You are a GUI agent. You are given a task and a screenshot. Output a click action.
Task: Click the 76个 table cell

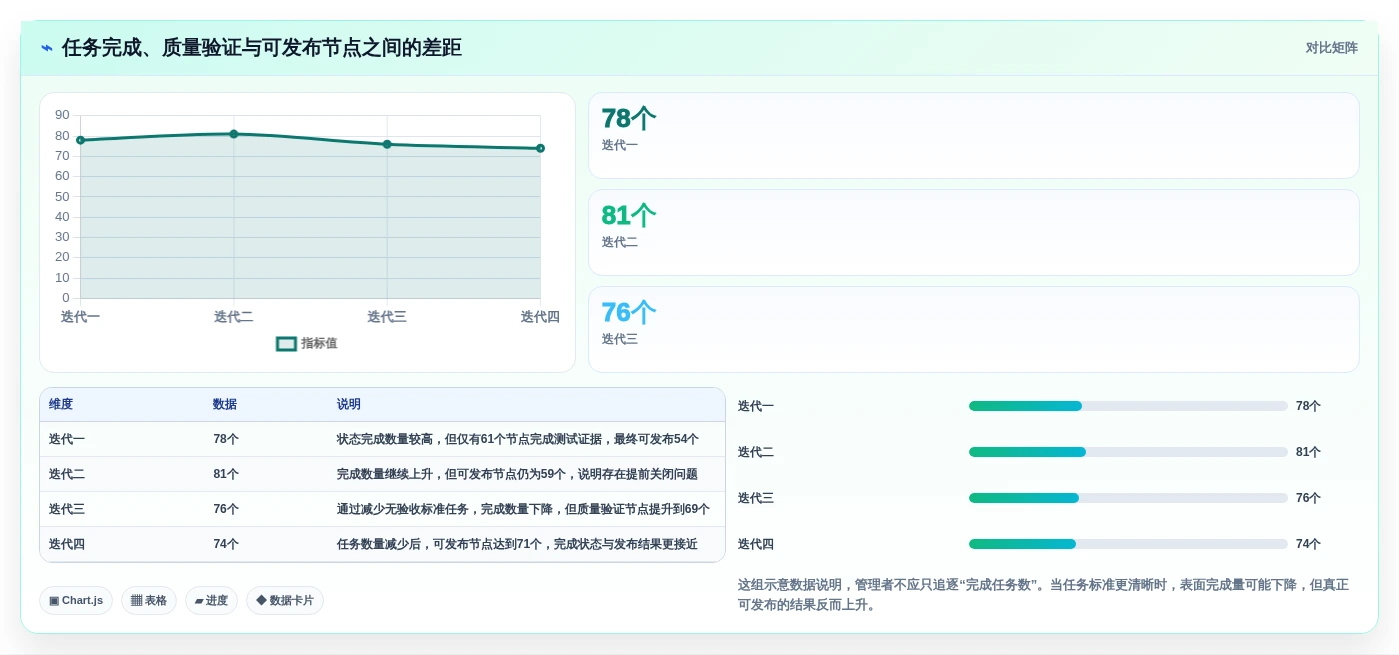coord(226,510)
